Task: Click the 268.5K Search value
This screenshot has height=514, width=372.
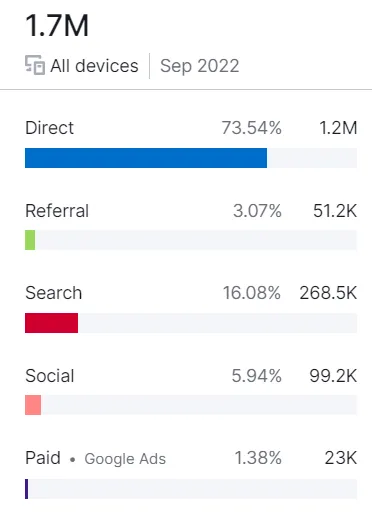Action: 328,293
